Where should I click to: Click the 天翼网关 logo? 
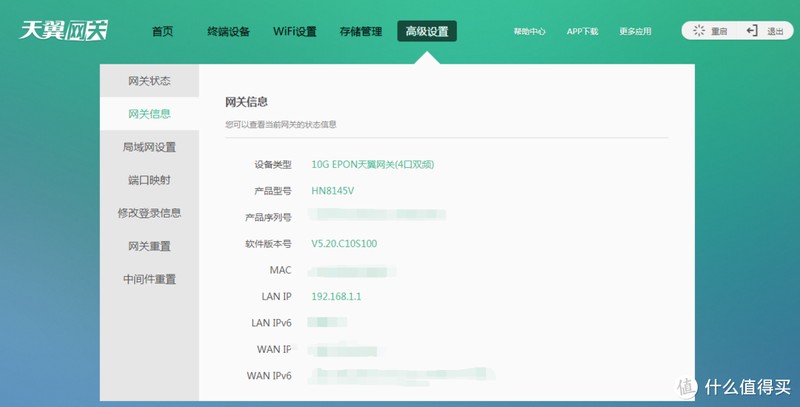coord(64,30)
